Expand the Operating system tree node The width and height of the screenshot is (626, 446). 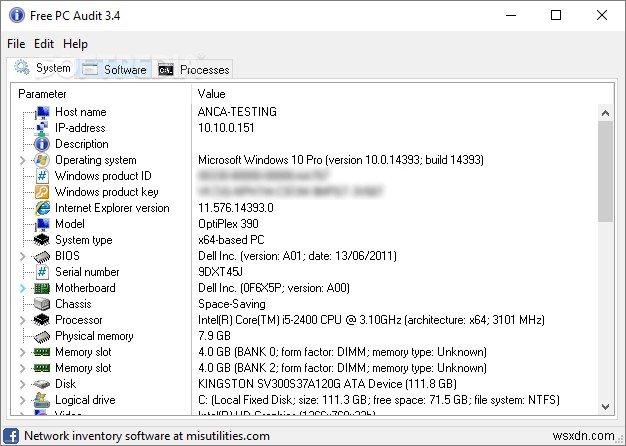(23, 160)
